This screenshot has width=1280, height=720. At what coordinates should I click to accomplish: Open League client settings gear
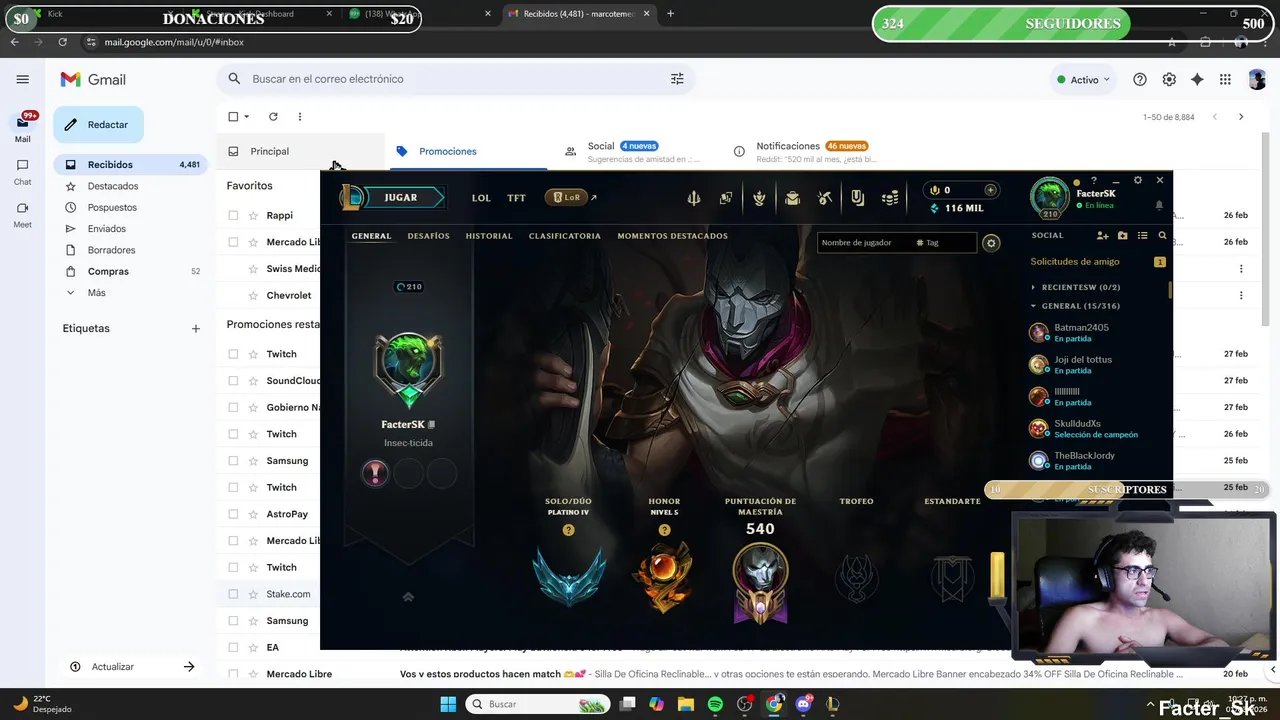click(1138, 180)
